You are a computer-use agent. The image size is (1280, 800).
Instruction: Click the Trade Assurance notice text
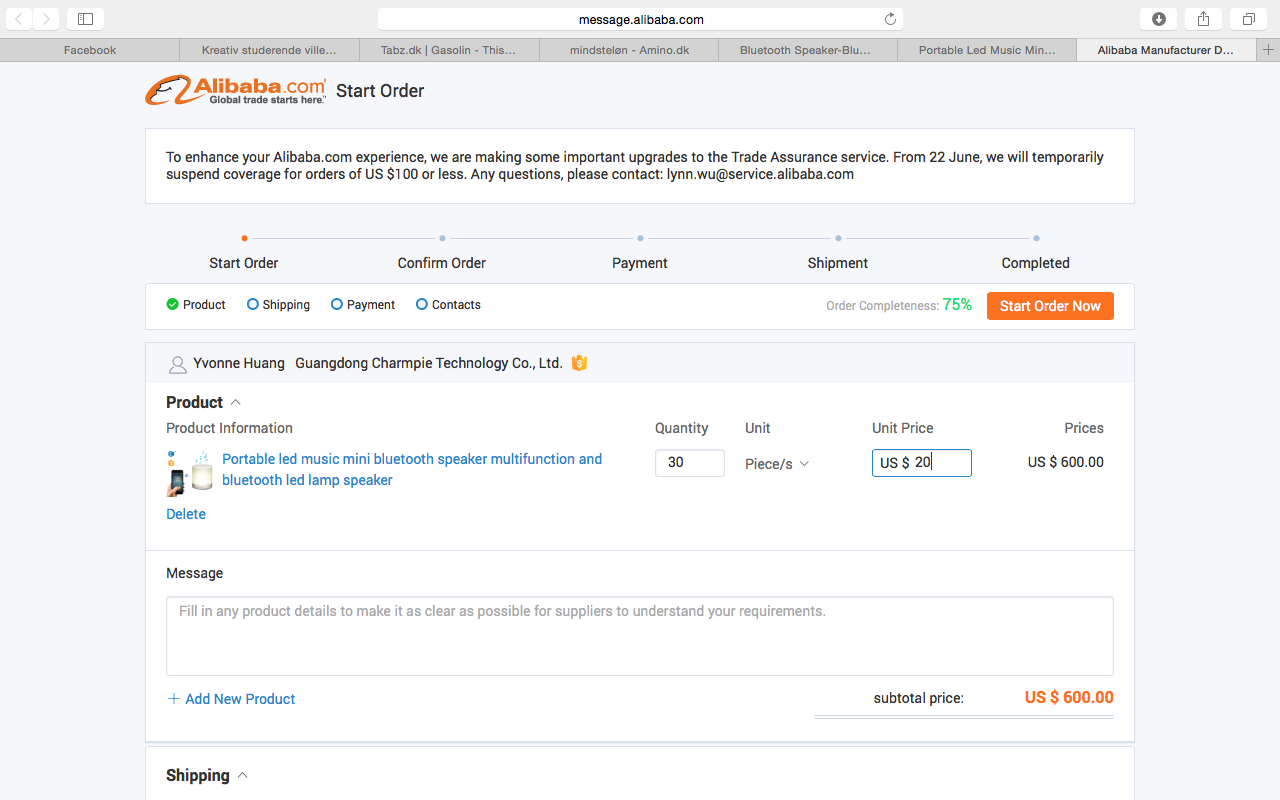pyautogui.click(x=635, y=166)
